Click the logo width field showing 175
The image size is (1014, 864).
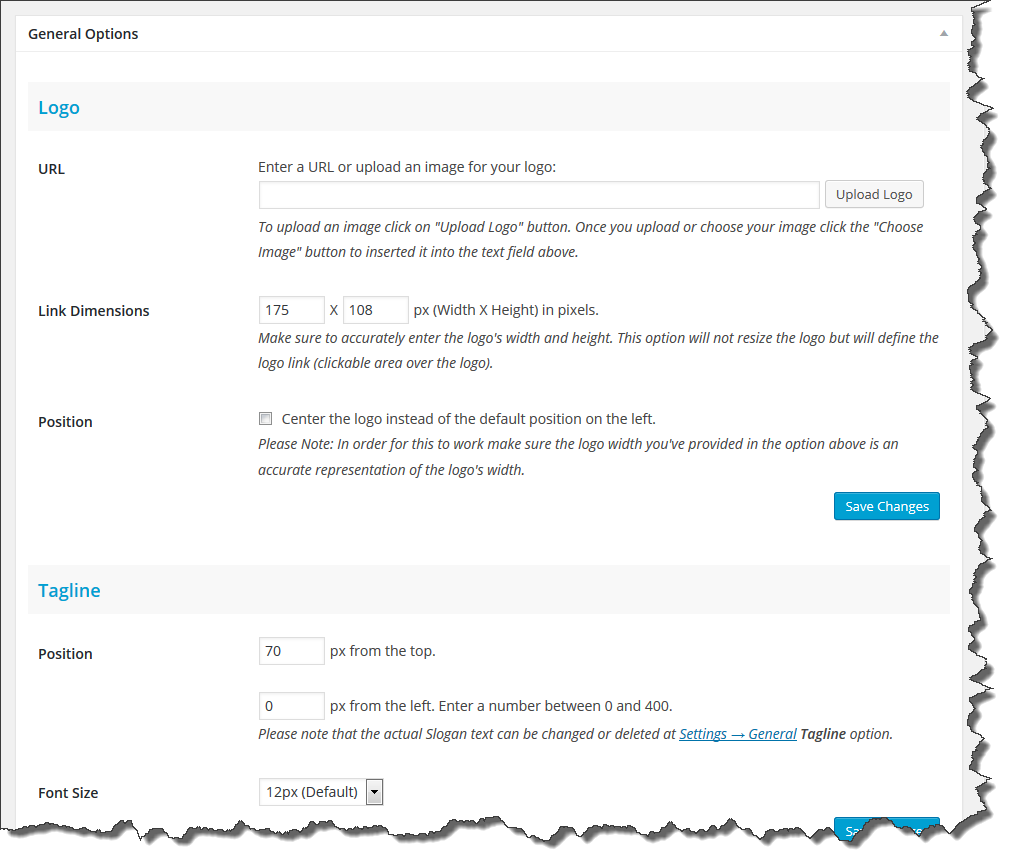pyautogui.click(x=291, y=310)
